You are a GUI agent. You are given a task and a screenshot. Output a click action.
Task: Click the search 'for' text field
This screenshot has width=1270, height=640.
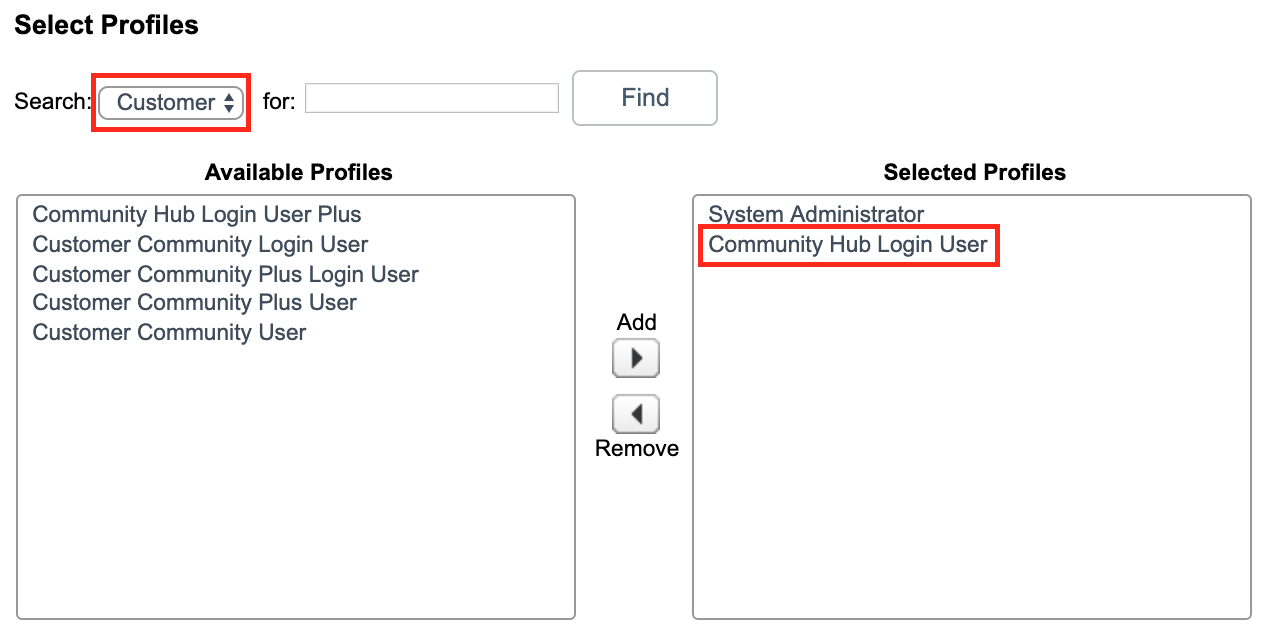[431, 98]
